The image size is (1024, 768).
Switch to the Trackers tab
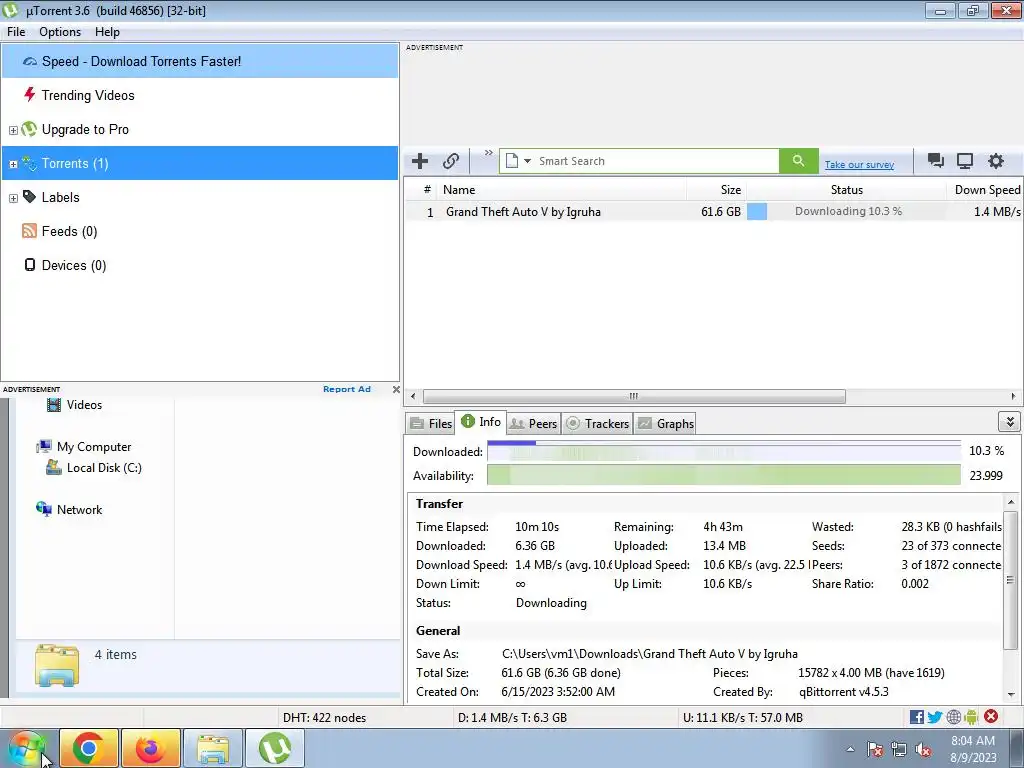598,423
